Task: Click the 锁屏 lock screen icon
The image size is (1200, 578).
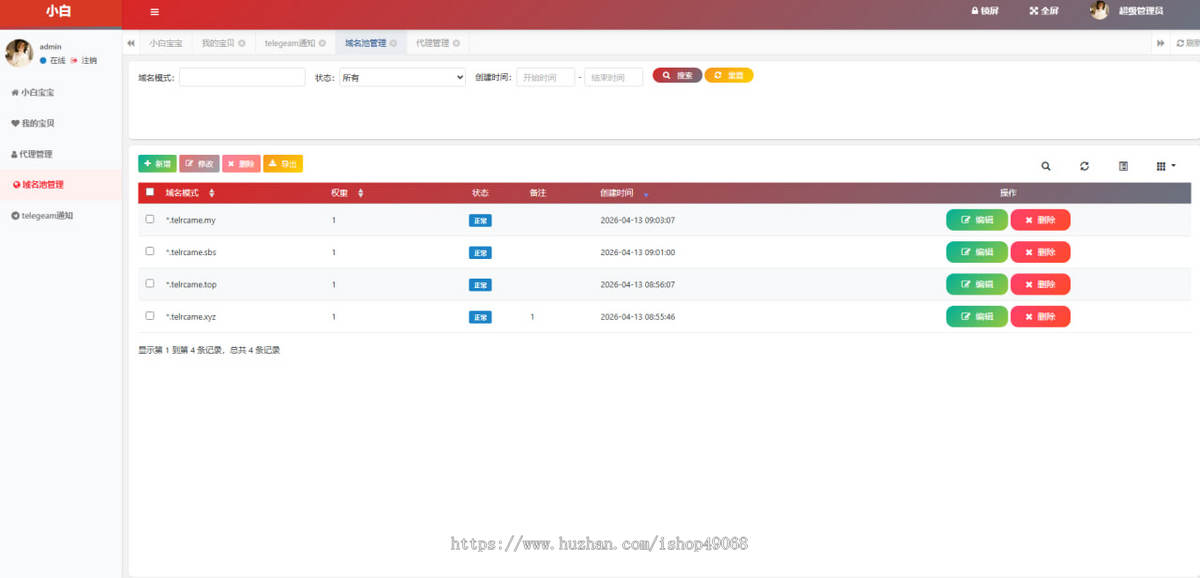Action: tap(985, 11)
